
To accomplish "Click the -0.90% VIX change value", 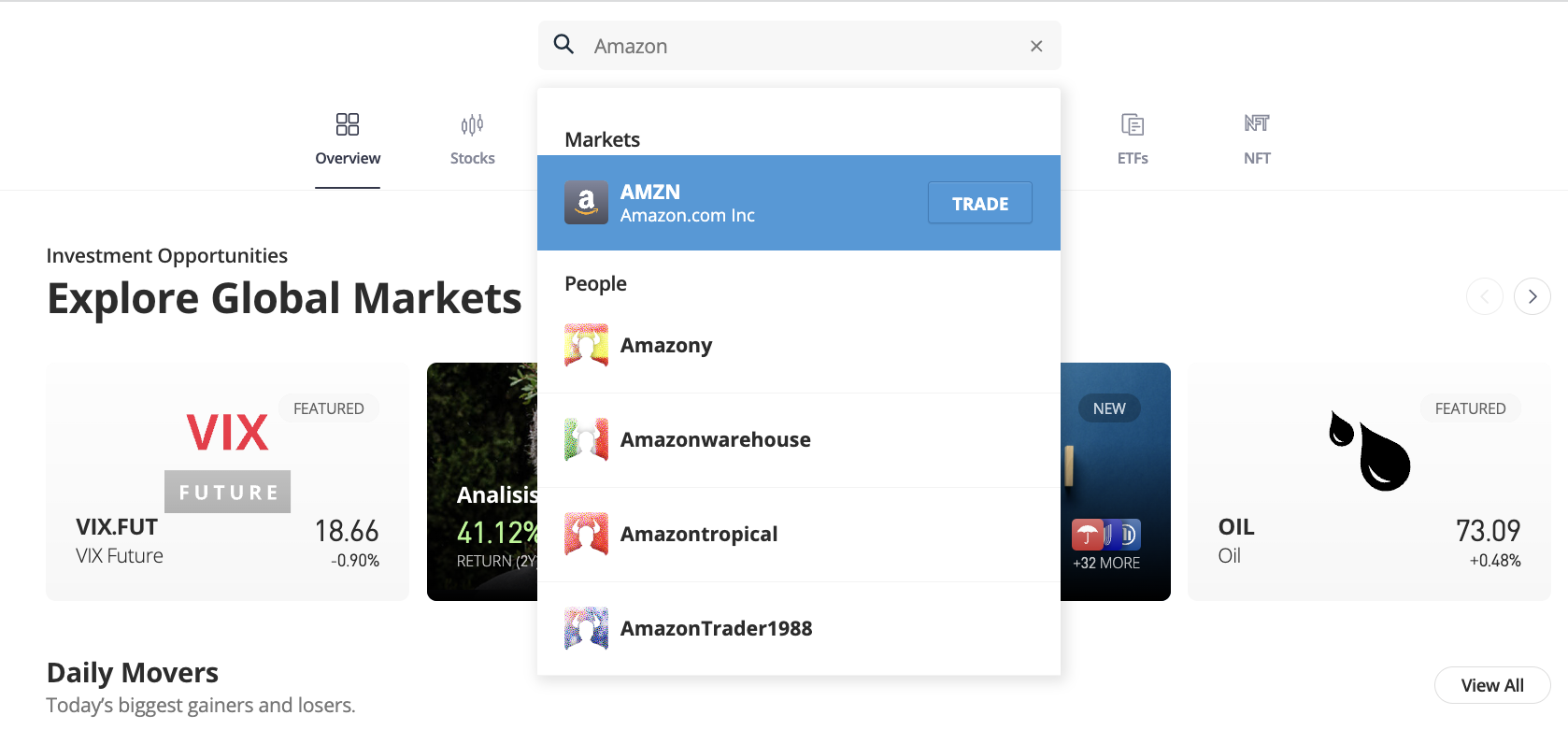I will pyautogui.click(x=355, y=561).
